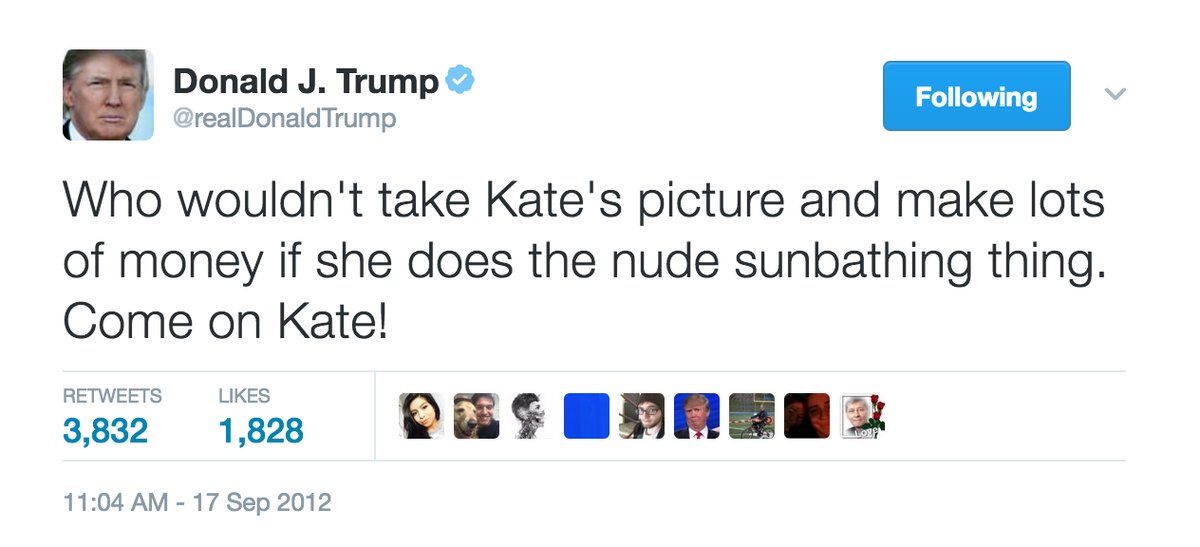View the 1,828 likes list
1200x547 pixels.
pos(260,431)
